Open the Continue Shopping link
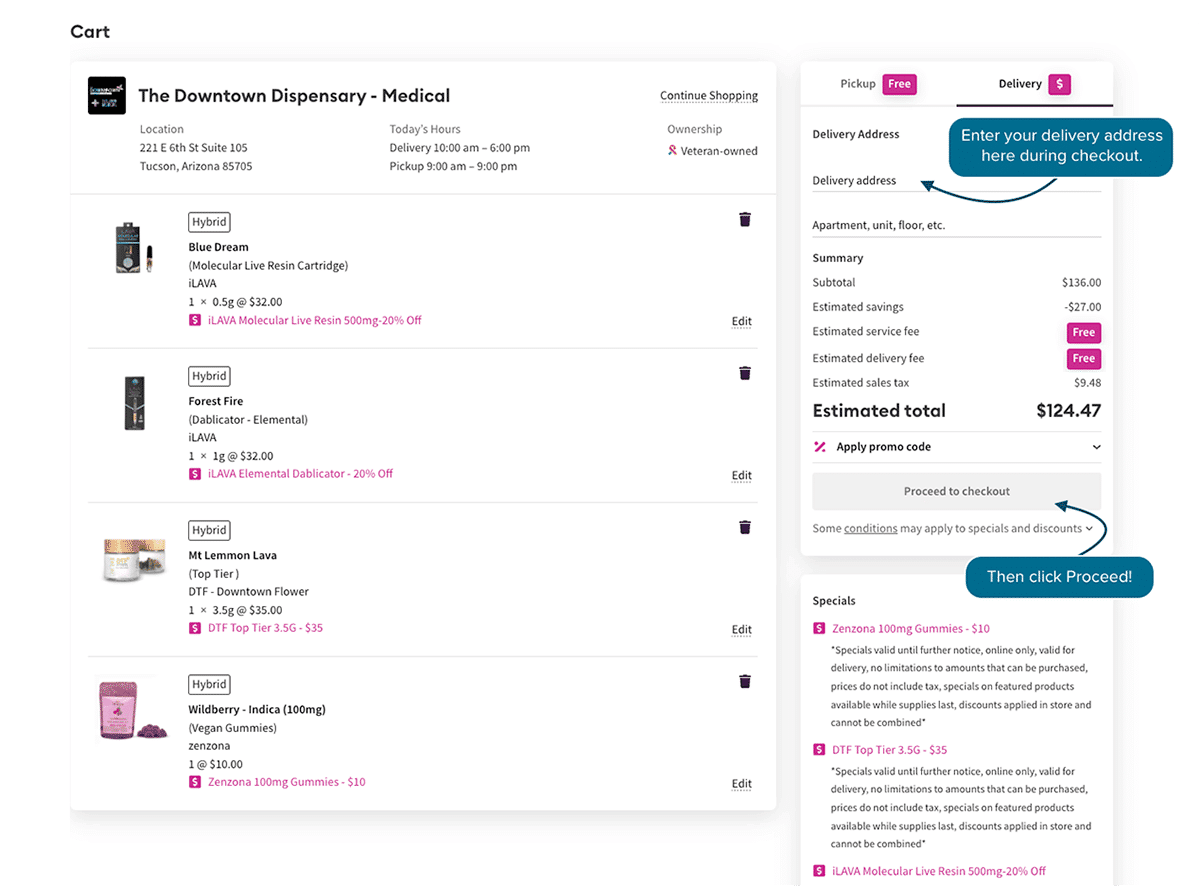The image size is (1200, 886). [x=709, y=96]
